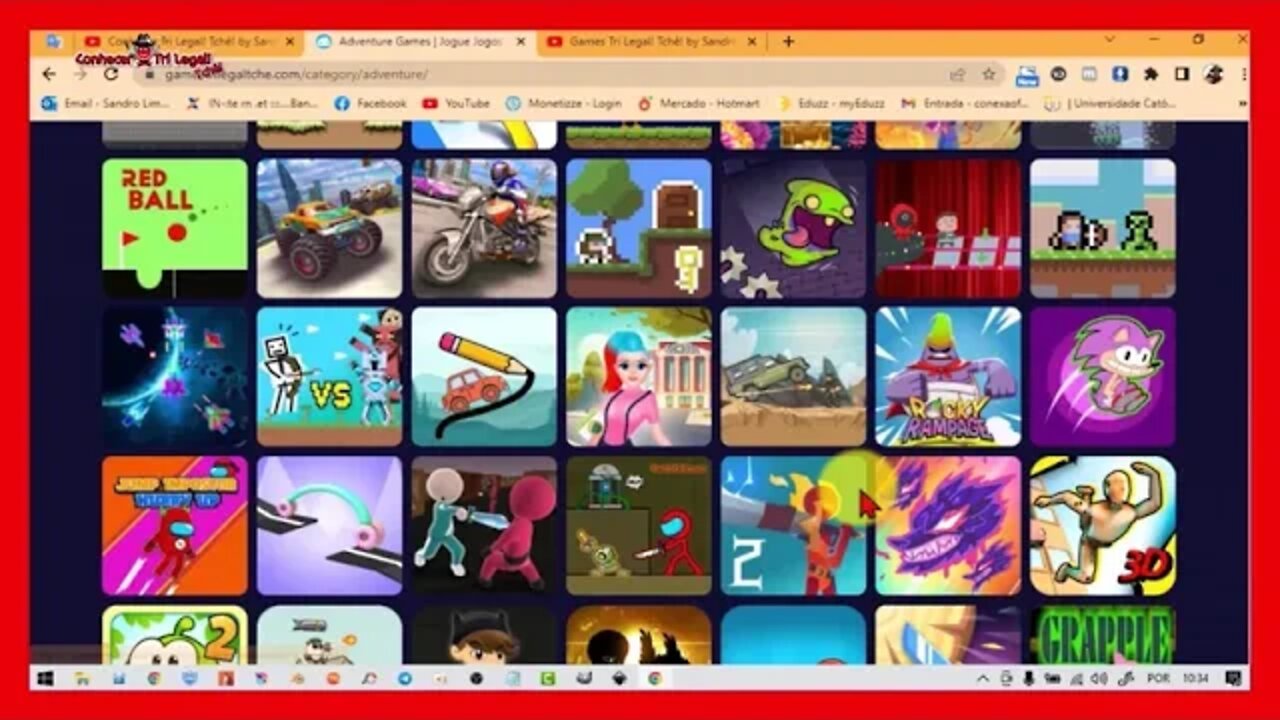The height and width of the screenshot is (720, 1280).
Task: Open the taskbar clock showing 10:34
Action: point(1194,678)
